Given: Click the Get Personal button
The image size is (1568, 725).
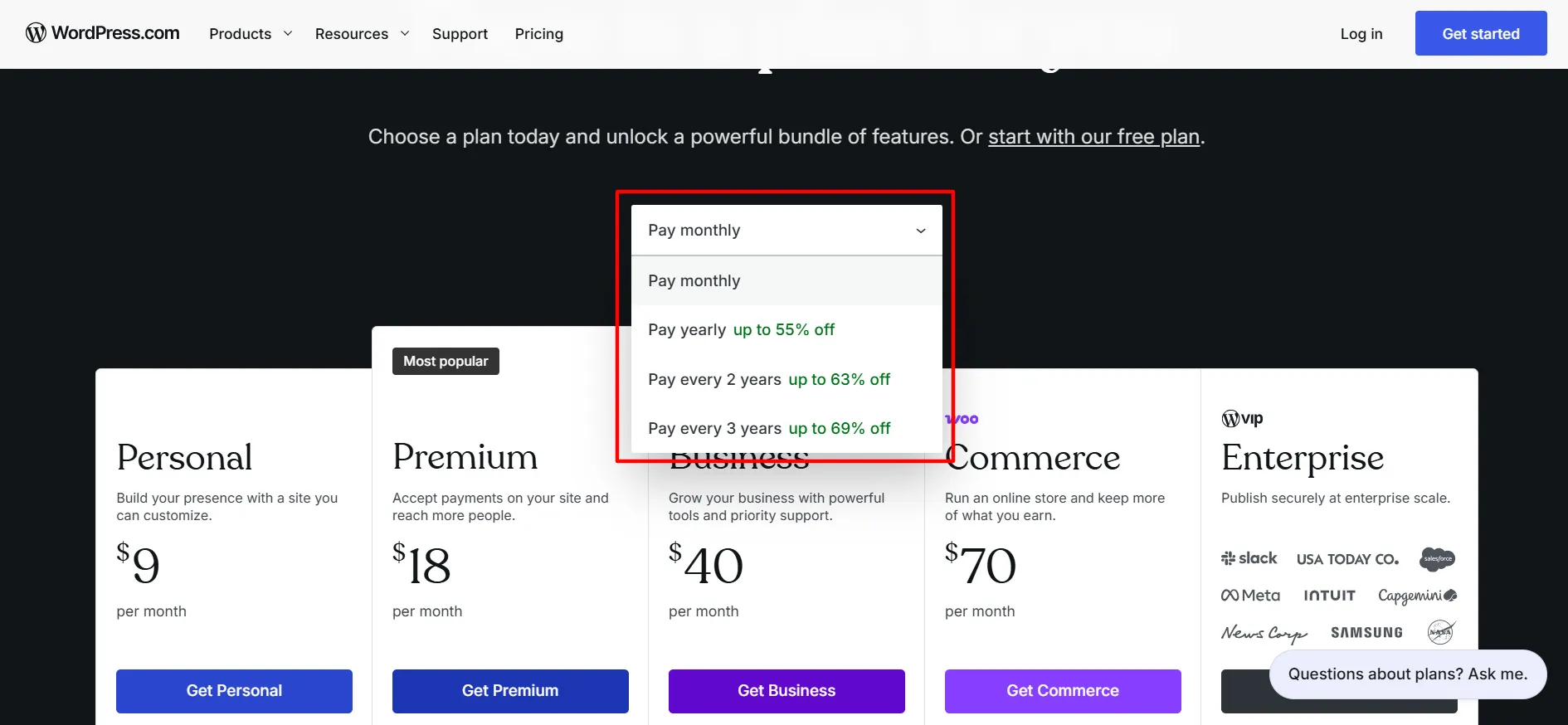Looking at the screenshot, I should click(234, 691).
